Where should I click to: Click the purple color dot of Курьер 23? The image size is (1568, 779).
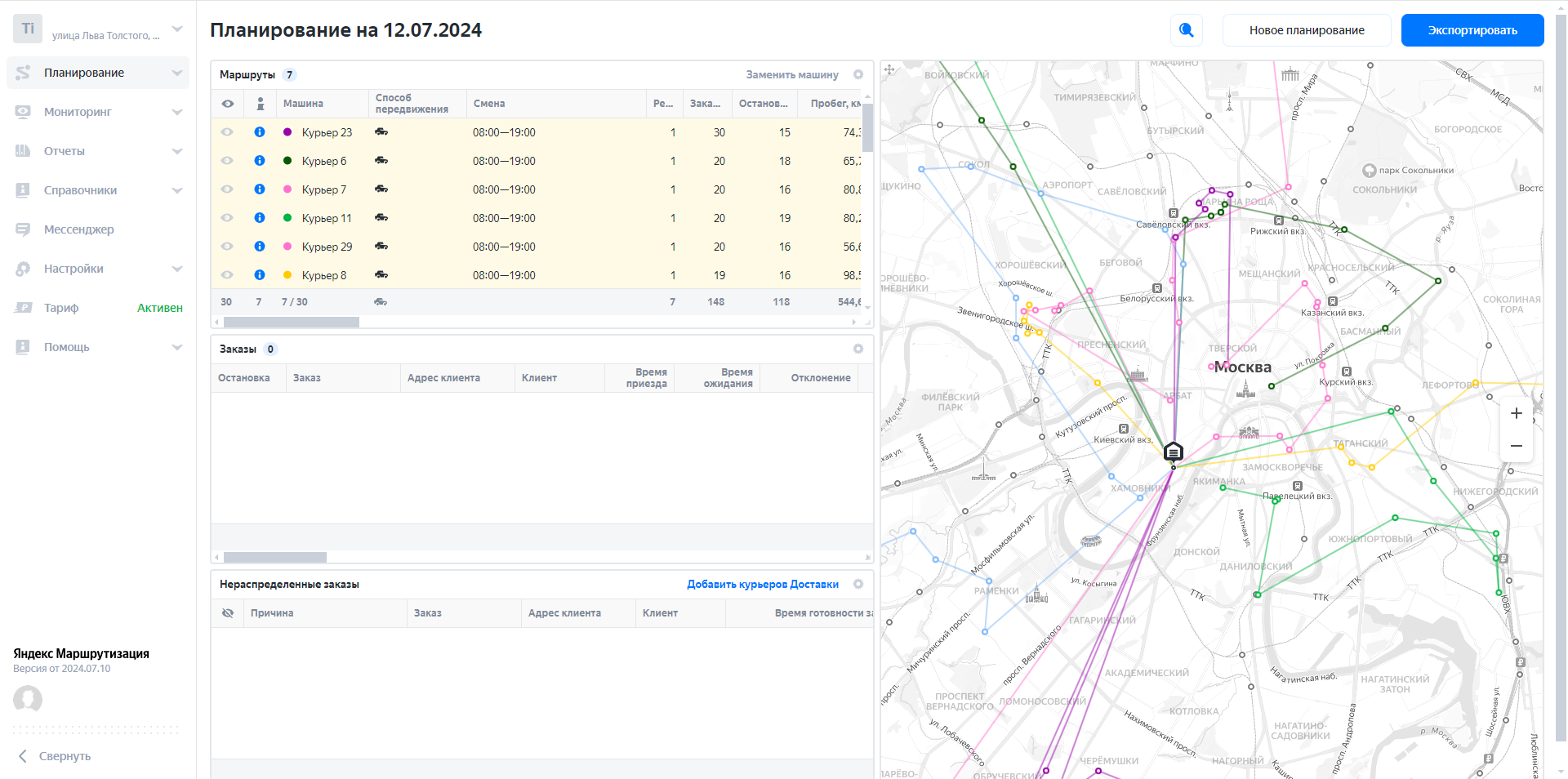[287, 132]
